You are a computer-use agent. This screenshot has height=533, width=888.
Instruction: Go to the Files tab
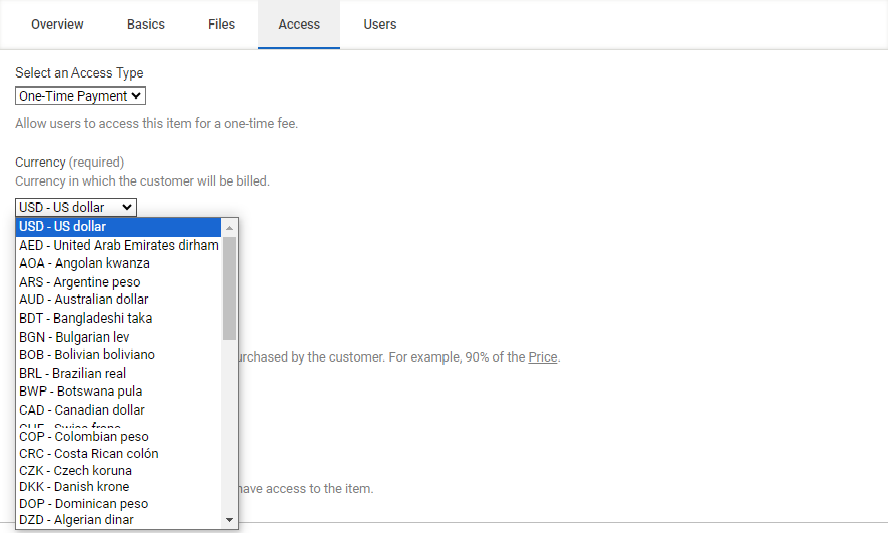point(221,24)
